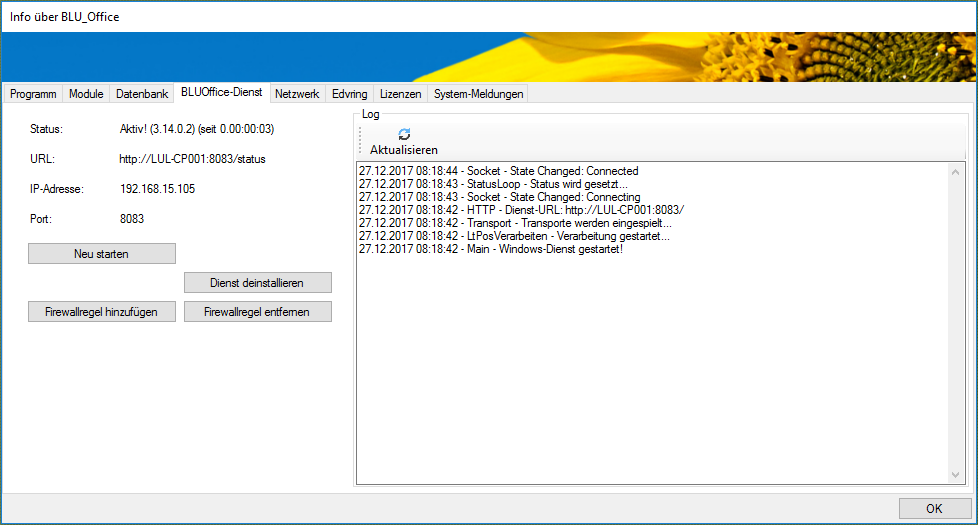Open the System-Meldungen tab
This screenshot has height=525, width=978.
pos(478,94)
